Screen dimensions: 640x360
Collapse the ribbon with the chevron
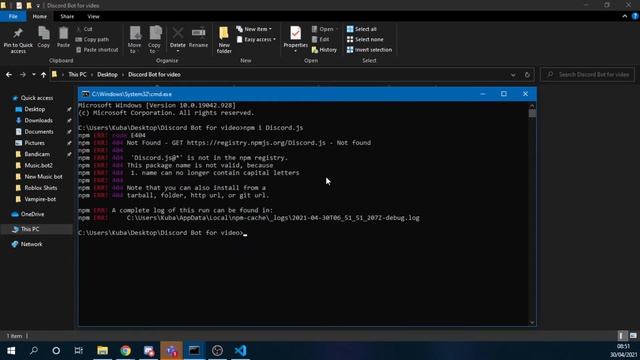point(624,16)
